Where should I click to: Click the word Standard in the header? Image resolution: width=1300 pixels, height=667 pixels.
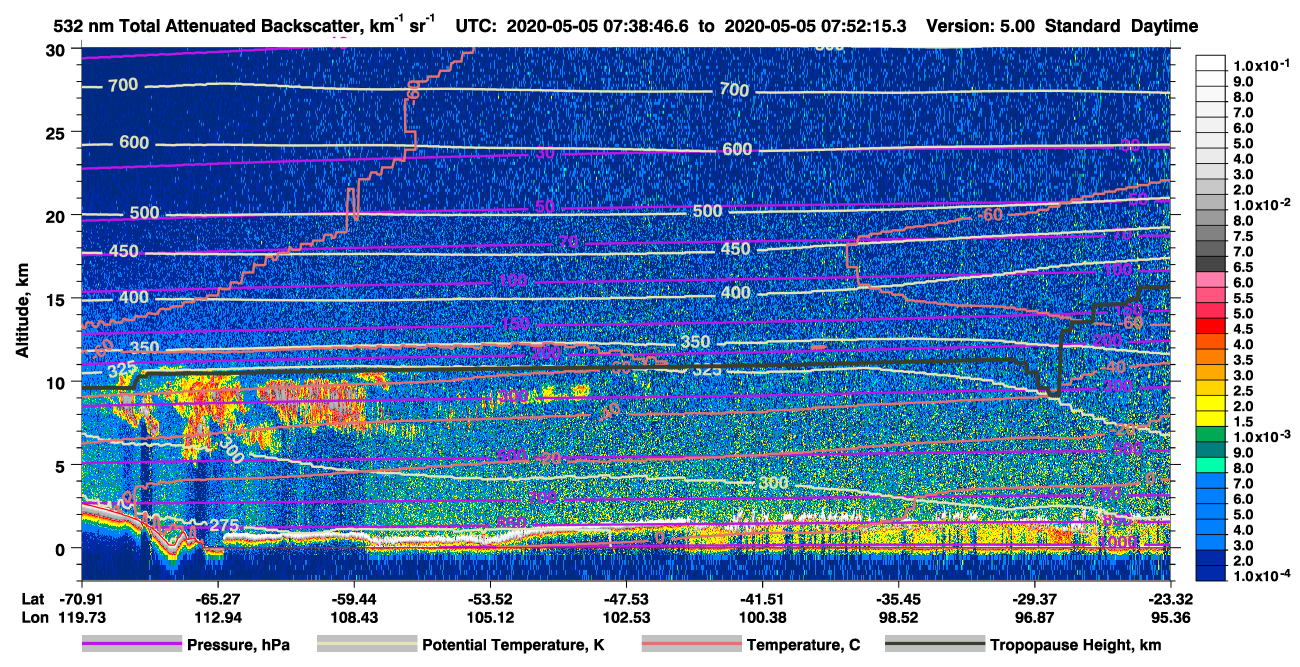pyautogui.click(x=1084, y=25)
